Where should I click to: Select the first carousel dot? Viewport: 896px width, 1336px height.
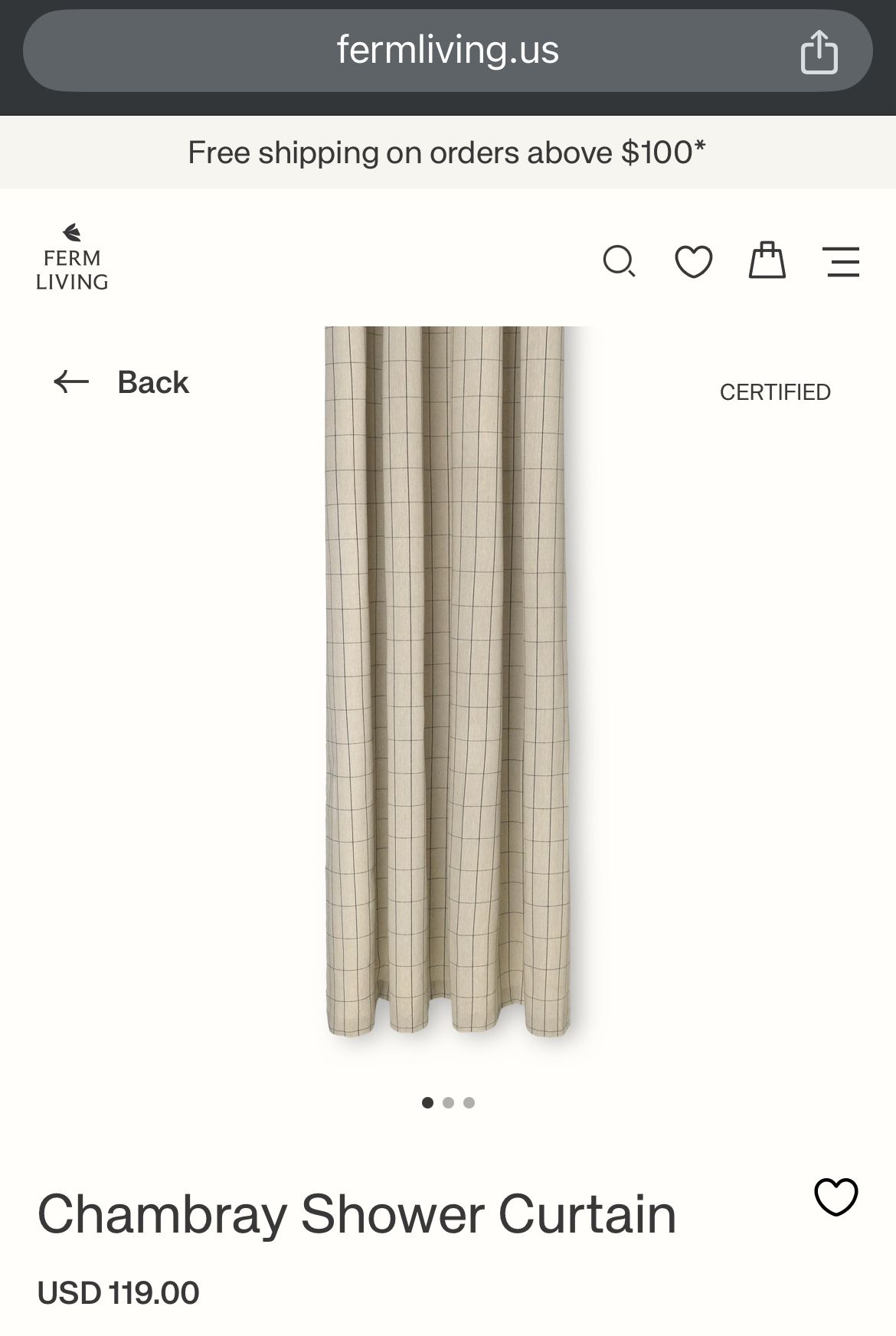tap(427, 1102)
